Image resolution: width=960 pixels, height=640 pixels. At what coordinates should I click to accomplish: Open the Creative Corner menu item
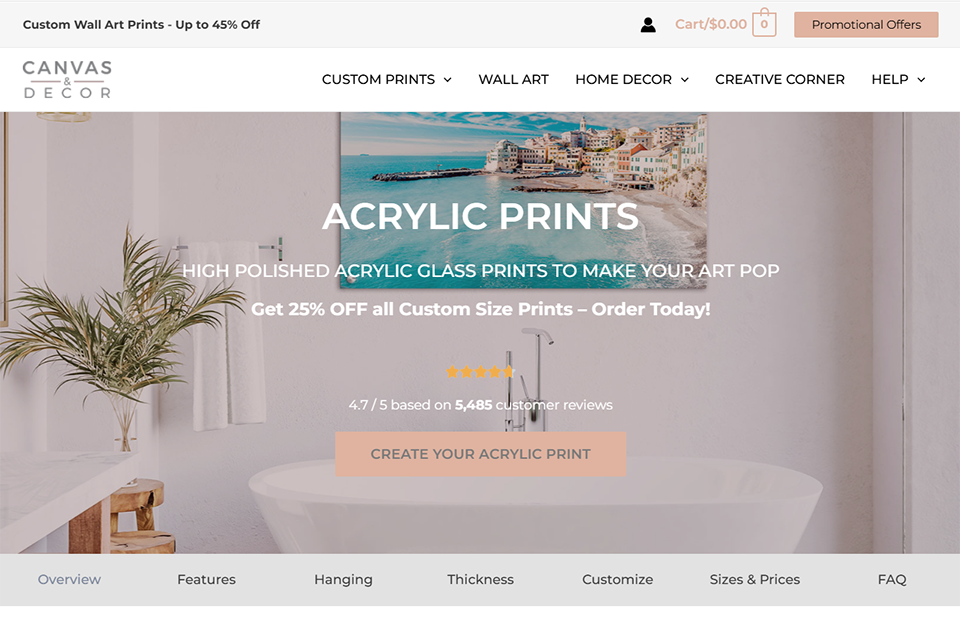[779, 80]
